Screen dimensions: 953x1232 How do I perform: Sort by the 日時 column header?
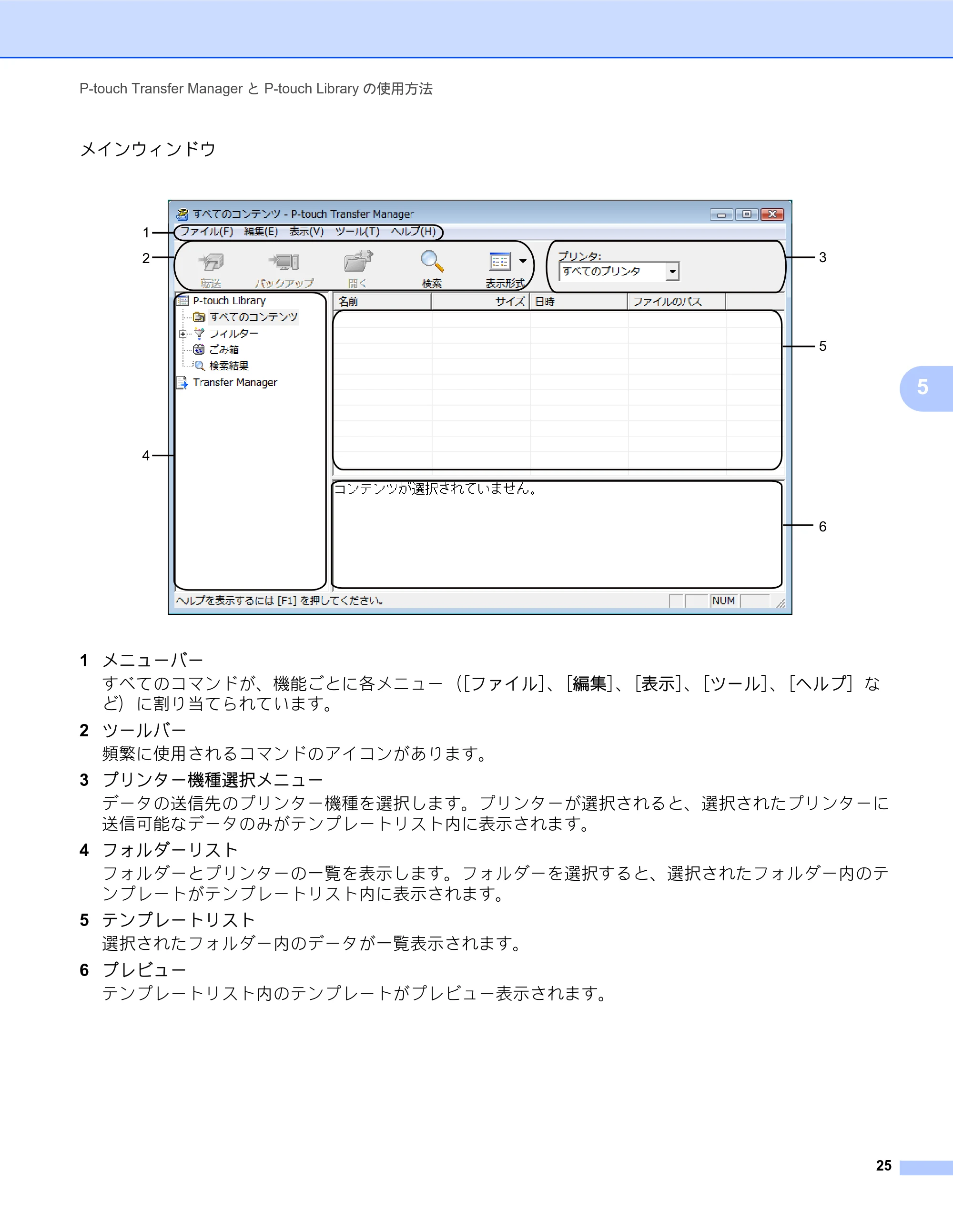click(x=578, y=302)
